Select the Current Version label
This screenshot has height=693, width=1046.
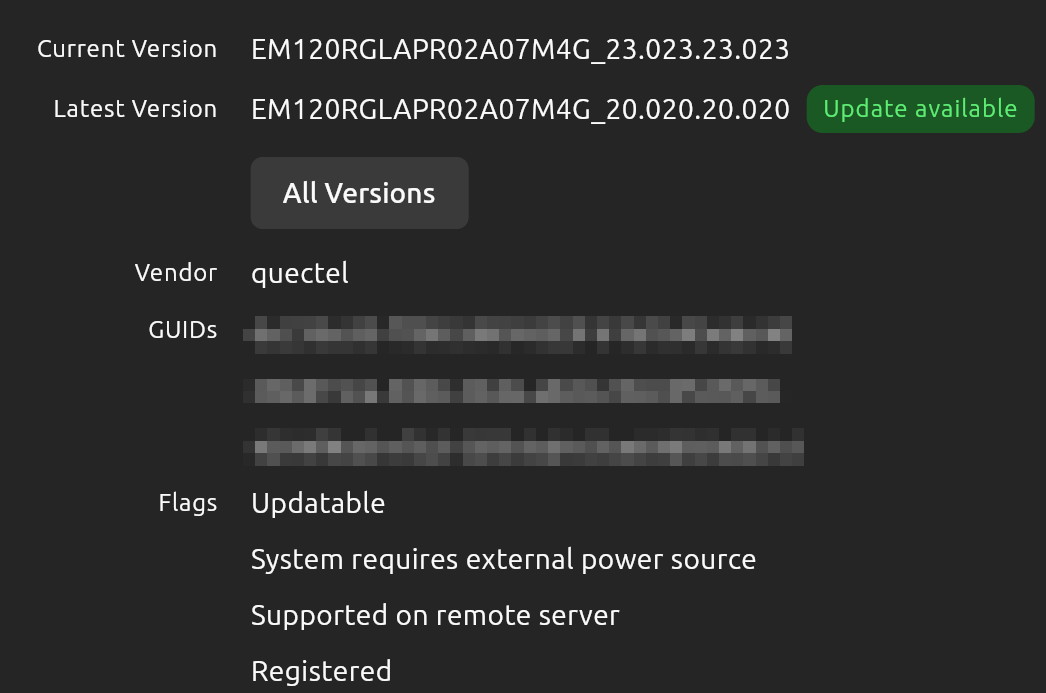click(127, 49)
